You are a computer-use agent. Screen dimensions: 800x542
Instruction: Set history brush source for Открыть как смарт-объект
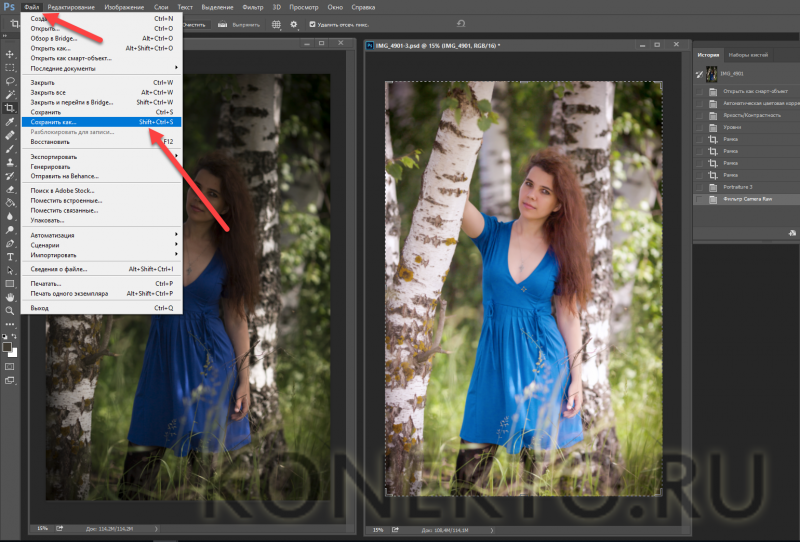pos(699,91)
